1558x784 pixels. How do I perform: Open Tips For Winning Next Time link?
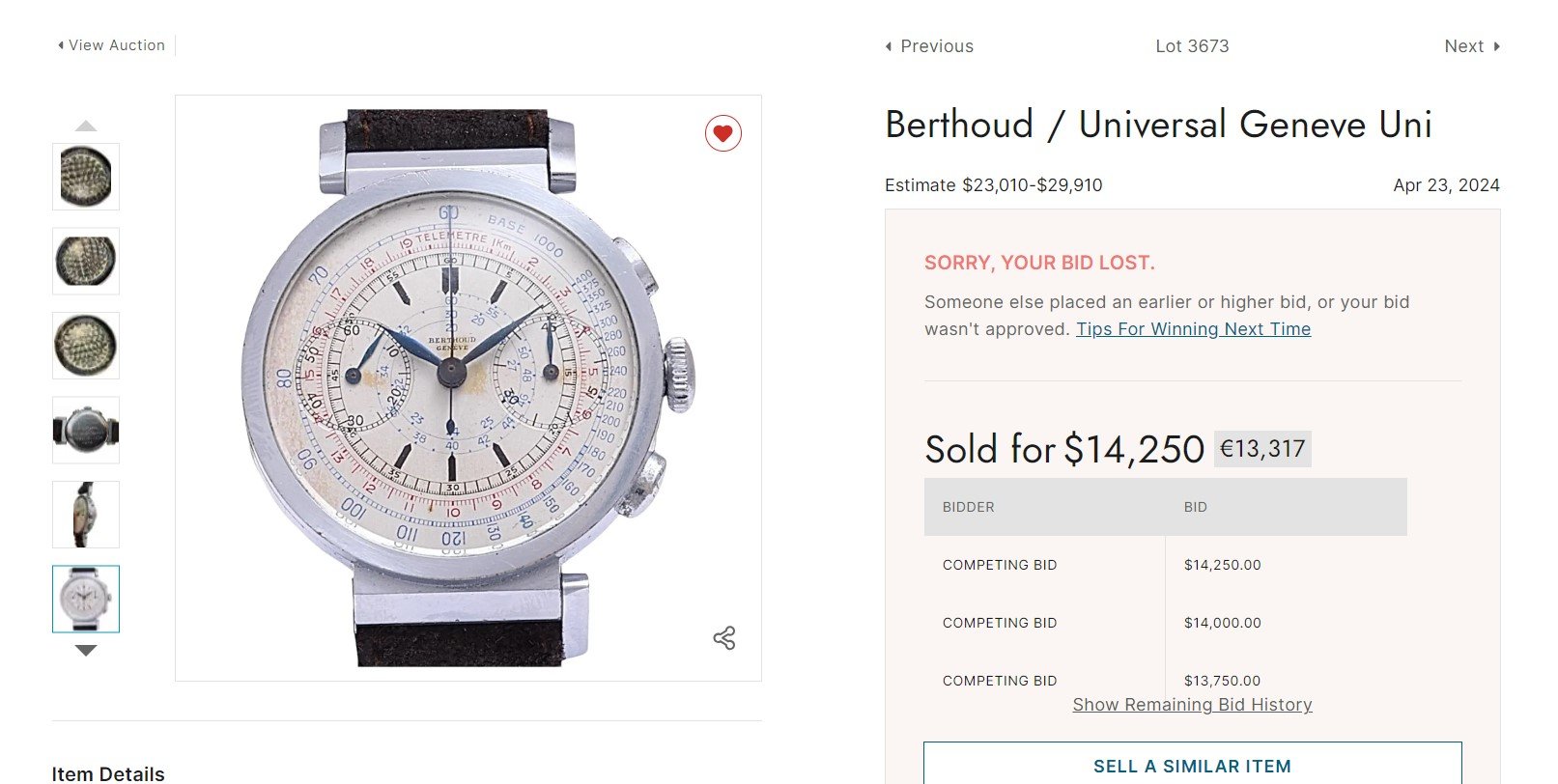click(x=1193, y=329)
